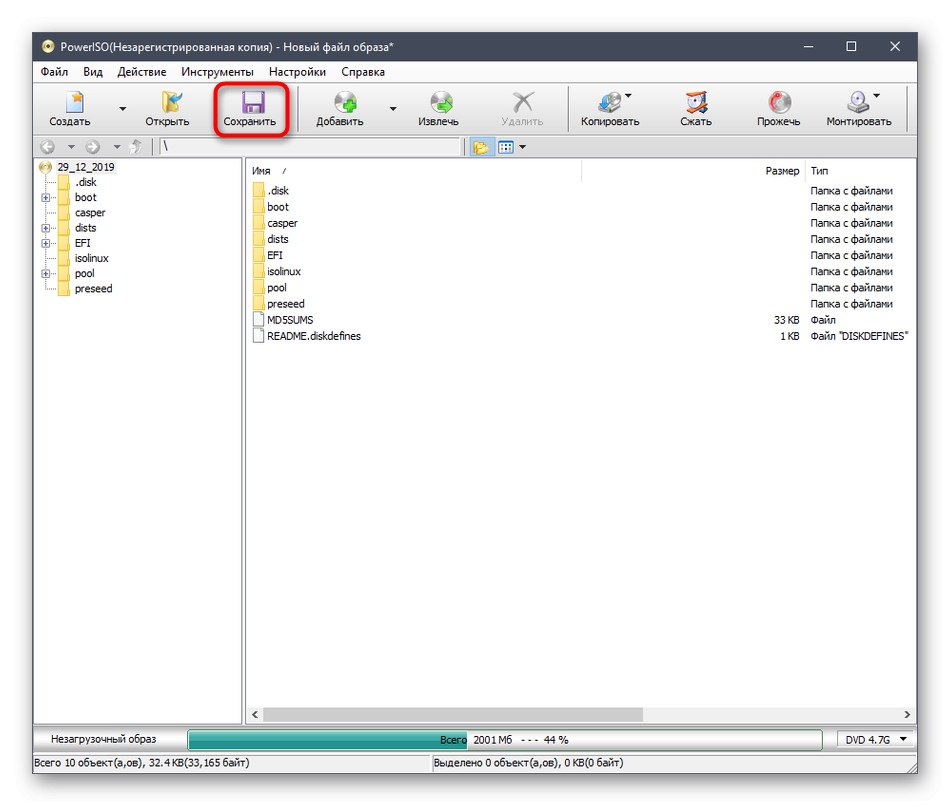Open the dropdown arrow next to Добавить
This screenshot has width=950, height=806.
tap(393, 109)
